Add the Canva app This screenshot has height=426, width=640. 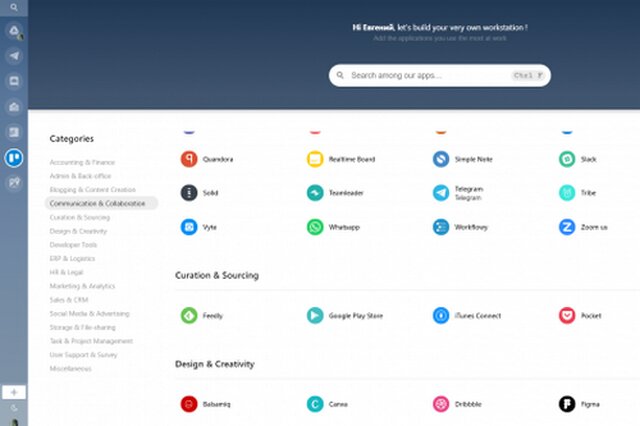[327, 404]
